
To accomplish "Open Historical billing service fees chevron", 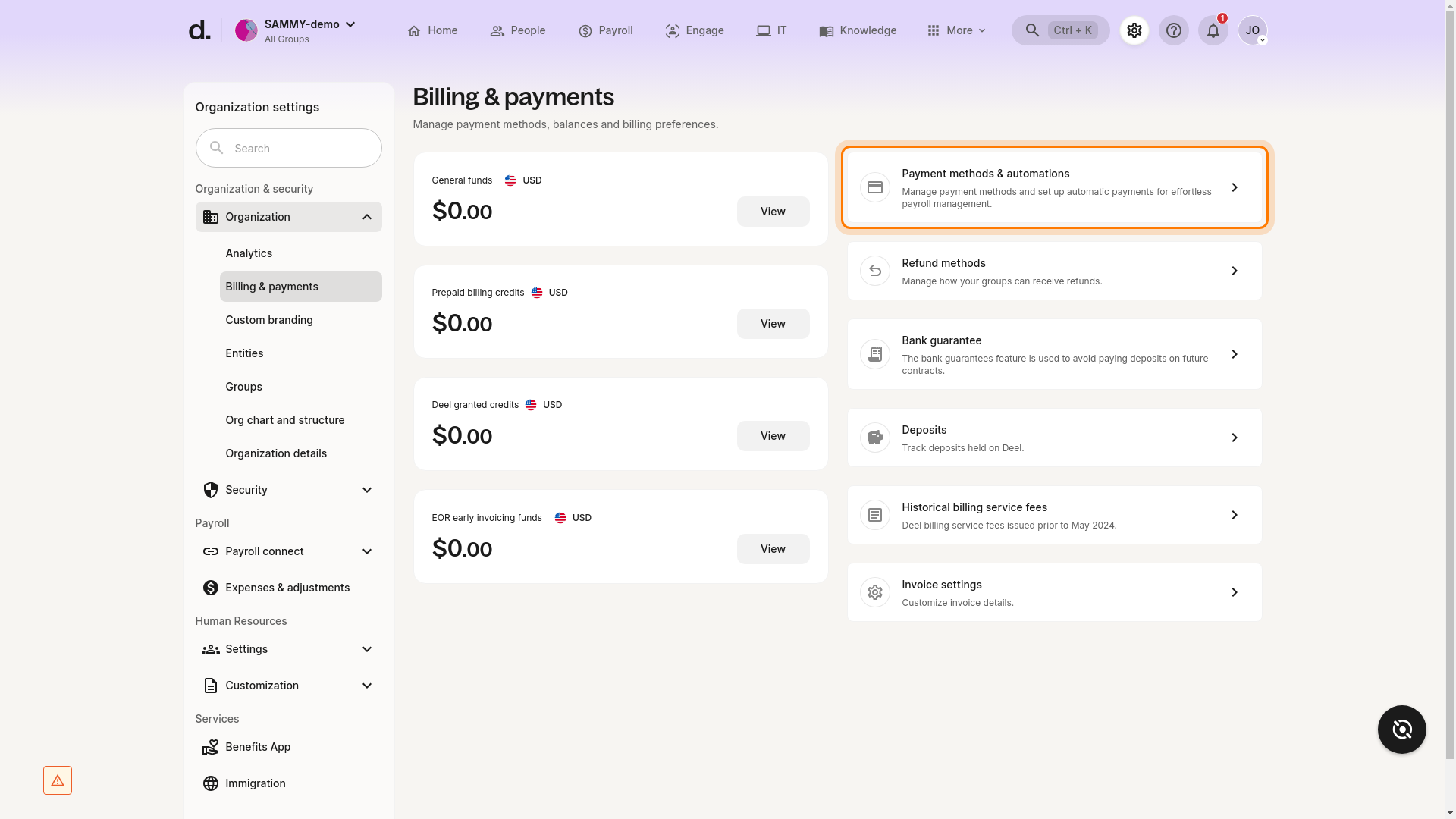I will 1235,515.
